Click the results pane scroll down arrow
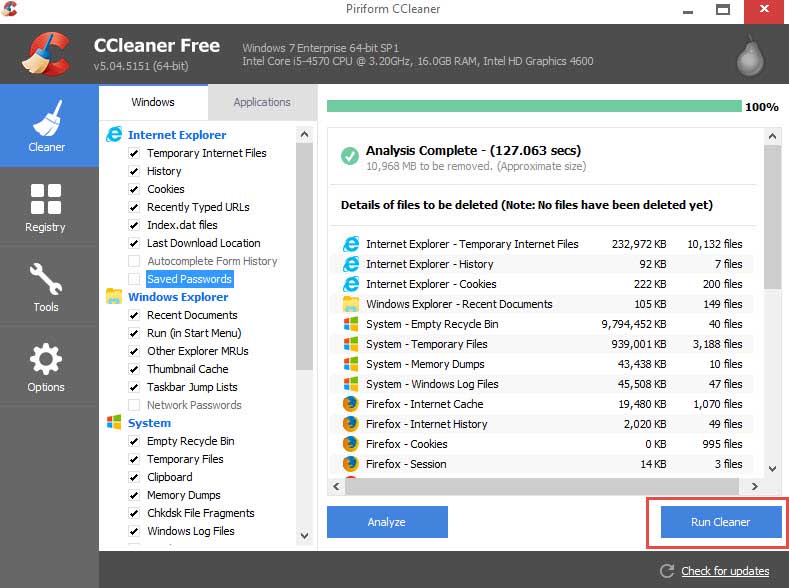The height and width of the screenshot is (588, 789). coord(772,468)
